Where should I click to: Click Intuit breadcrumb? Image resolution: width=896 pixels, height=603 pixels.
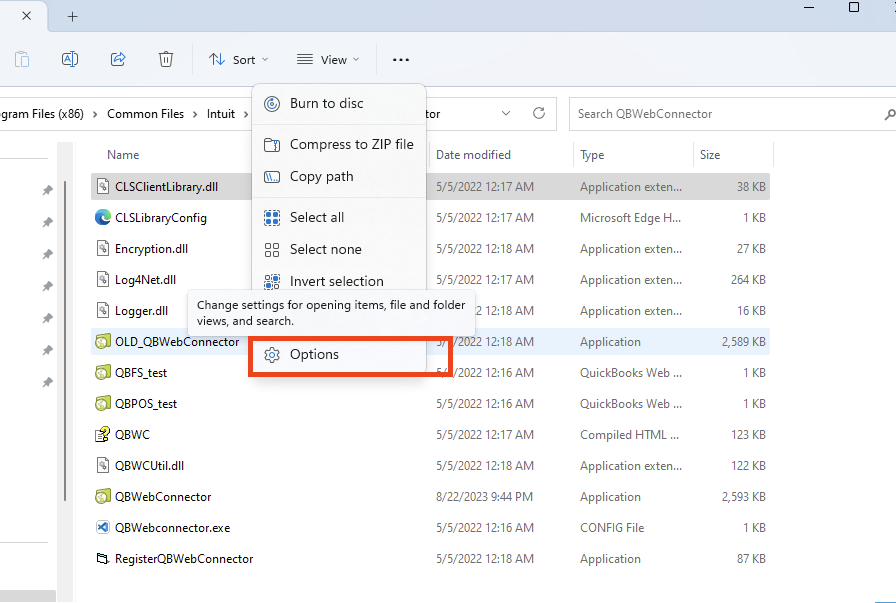tap(221, 114)
